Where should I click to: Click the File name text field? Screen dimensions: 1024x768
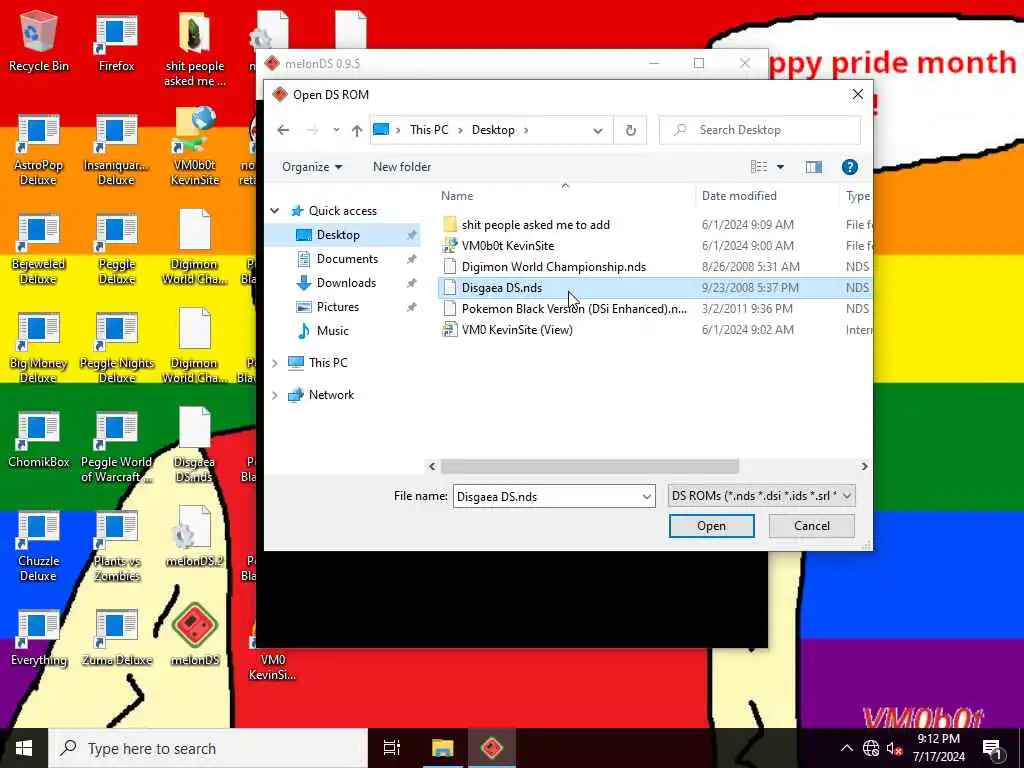[547, 496]
